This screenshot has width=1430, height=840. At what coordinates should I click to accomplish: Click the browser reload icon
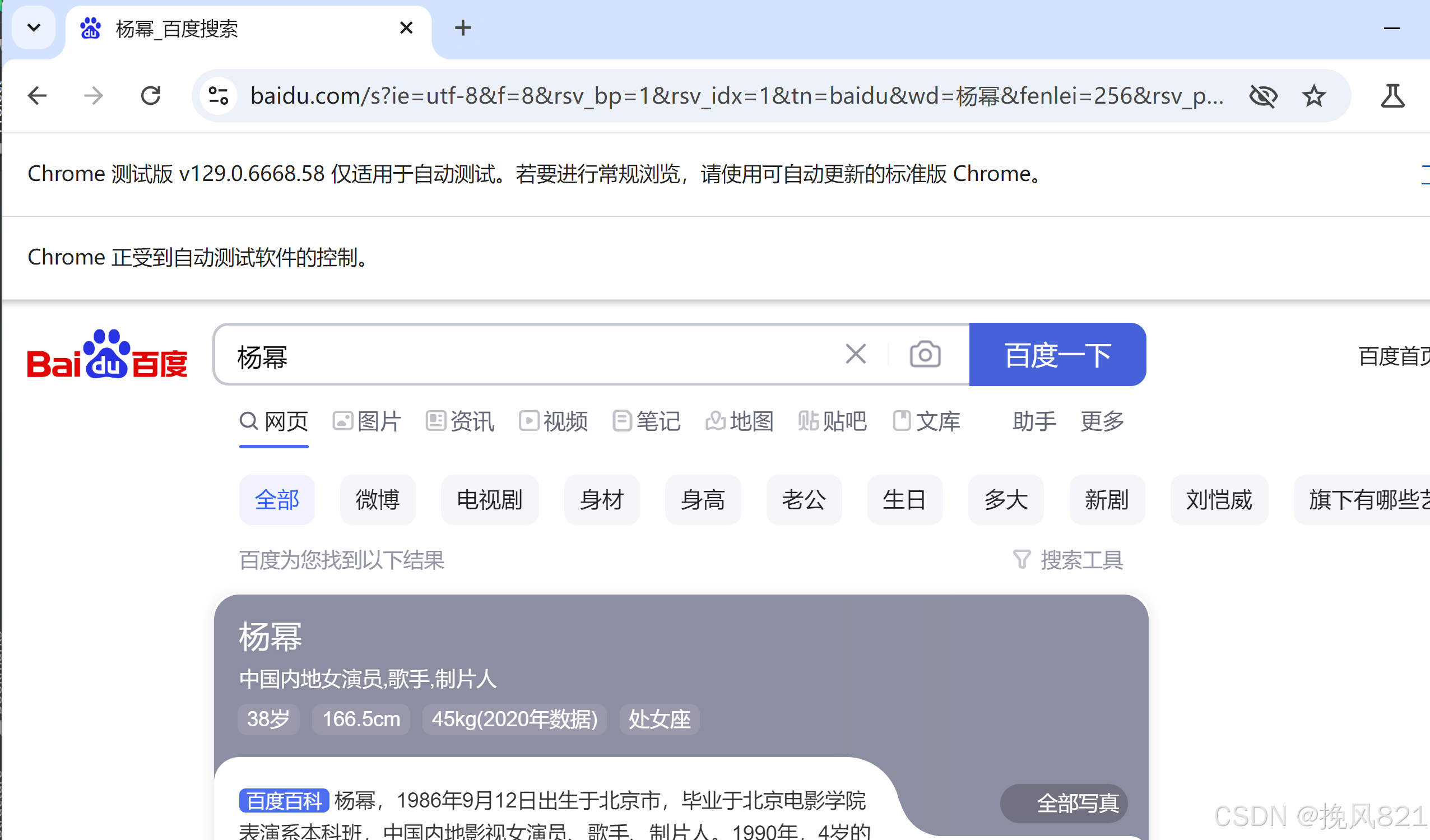click(151, 95)
